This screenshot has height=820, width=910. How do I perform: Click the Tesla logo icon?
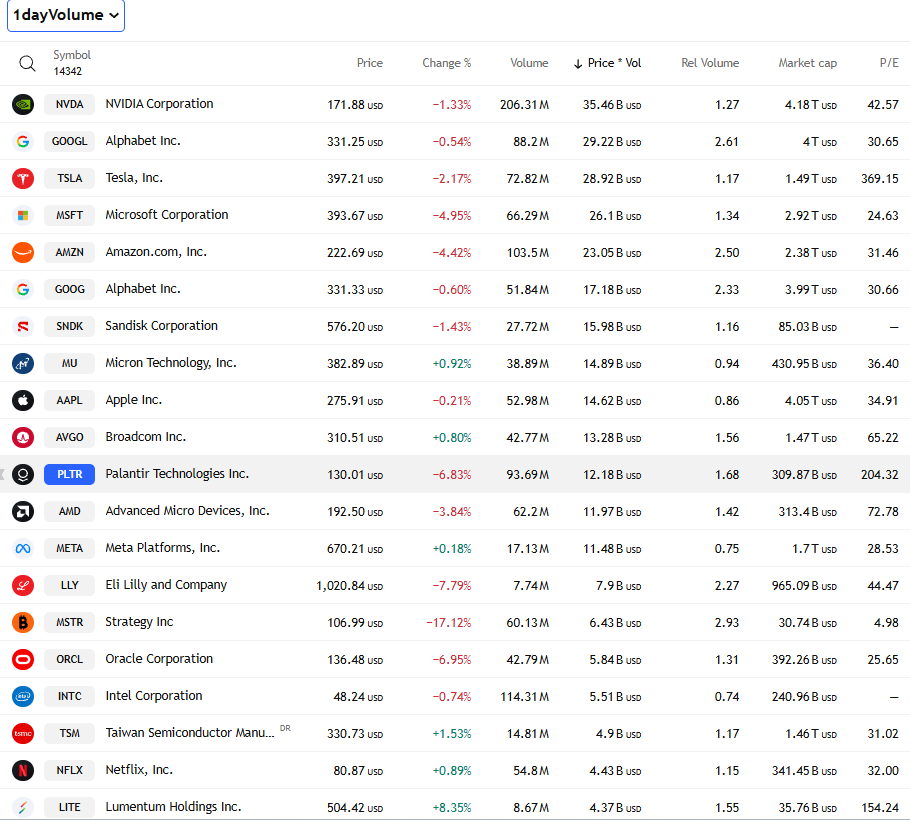(x=23, y=179)
